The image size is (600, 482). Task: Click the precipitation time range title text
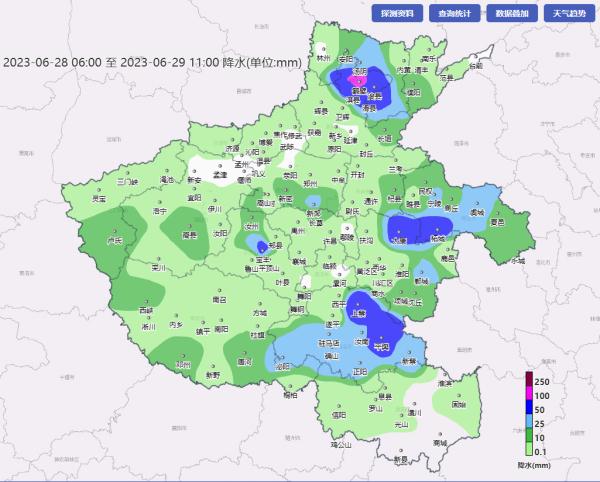(152, 62)
